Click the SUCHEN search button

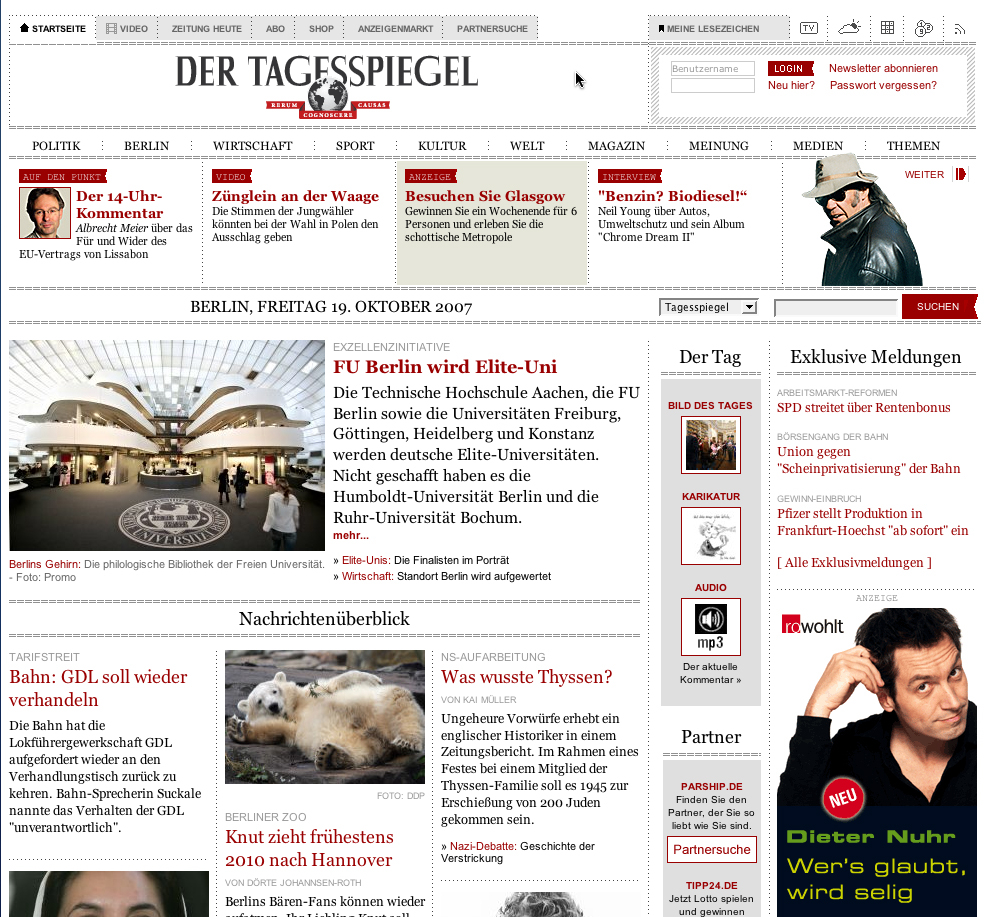pos(937,307)
